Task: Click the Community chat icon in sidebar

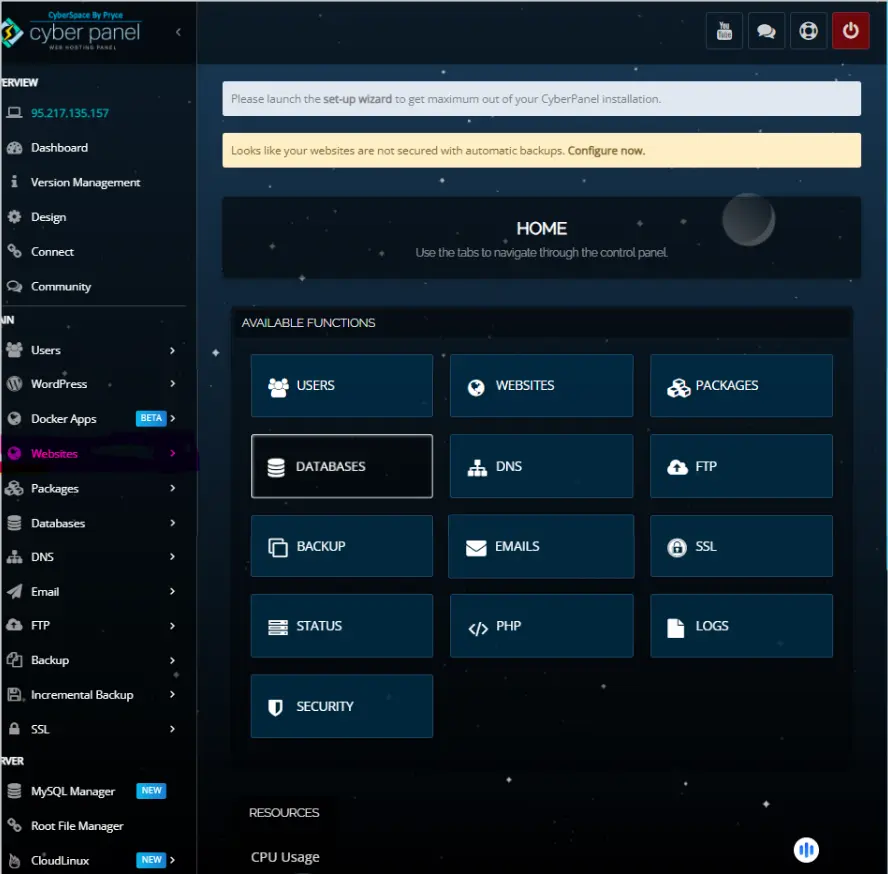Action: click(x=14, y=286)
